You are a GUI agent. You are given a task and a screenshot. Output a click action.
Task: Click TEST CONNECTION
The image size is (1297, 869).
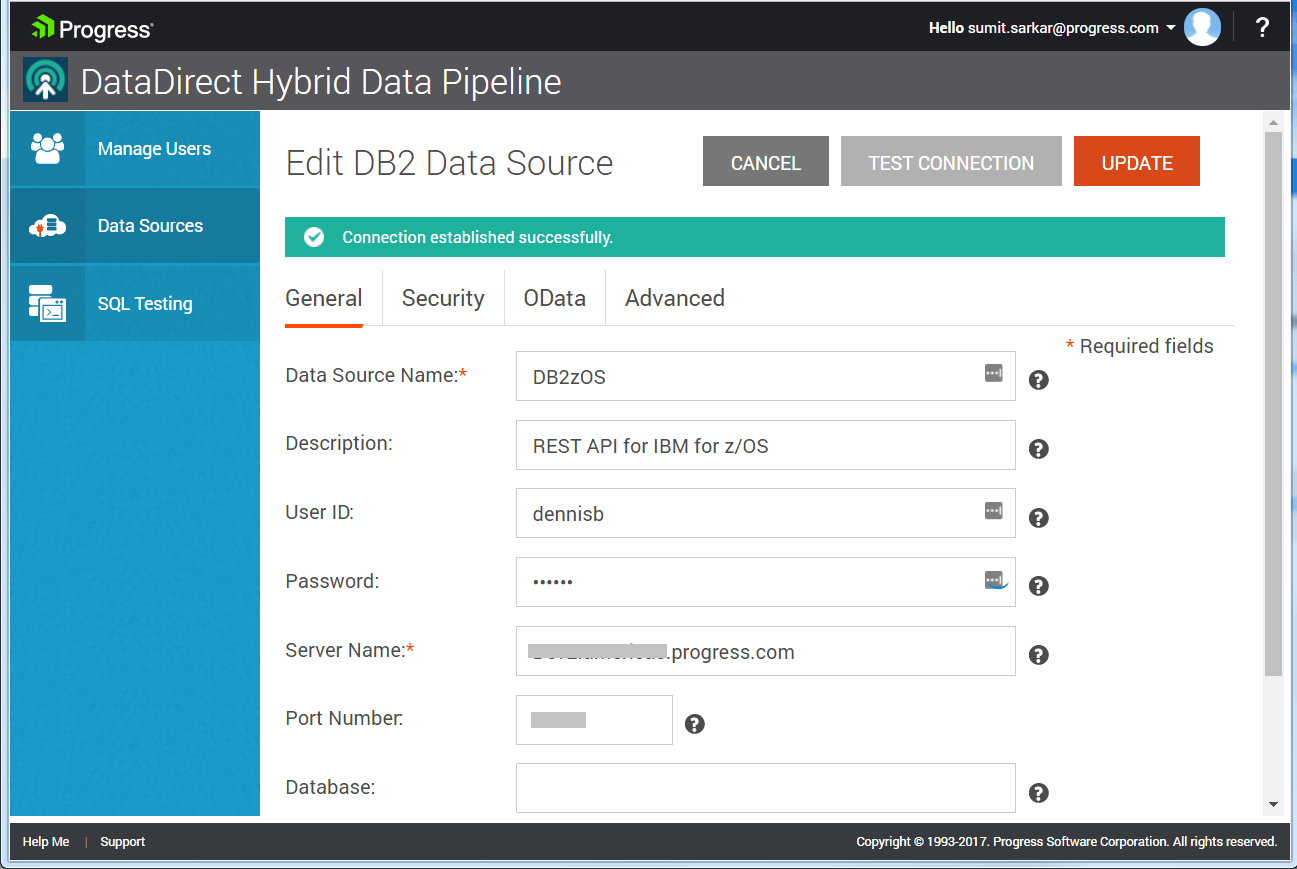click(x=950, y=161)
